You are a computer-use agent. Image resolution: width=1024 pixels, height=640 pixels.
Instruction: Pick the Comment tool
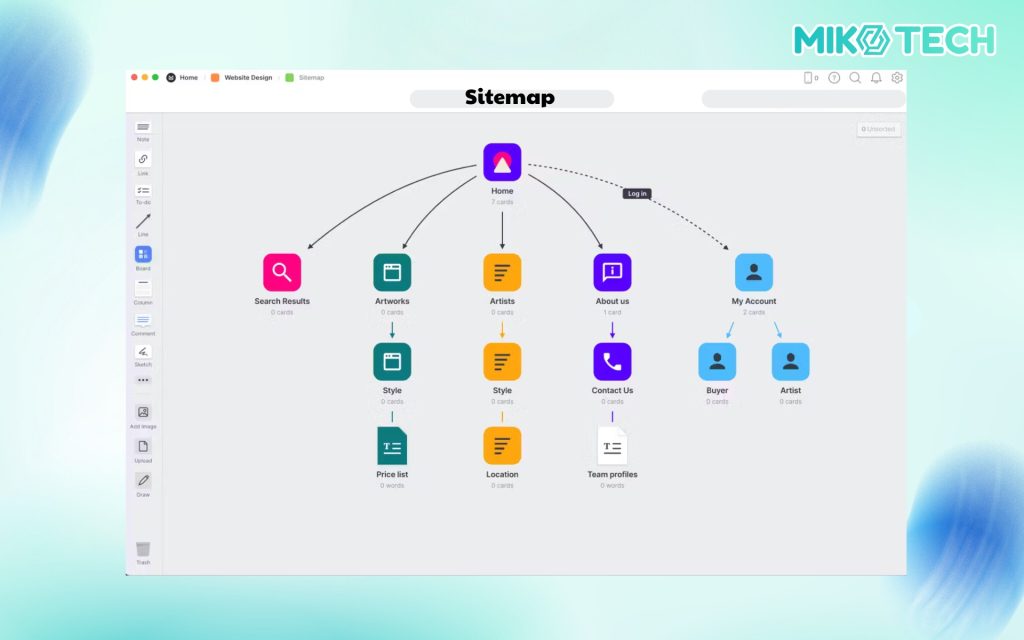(143, 320)
